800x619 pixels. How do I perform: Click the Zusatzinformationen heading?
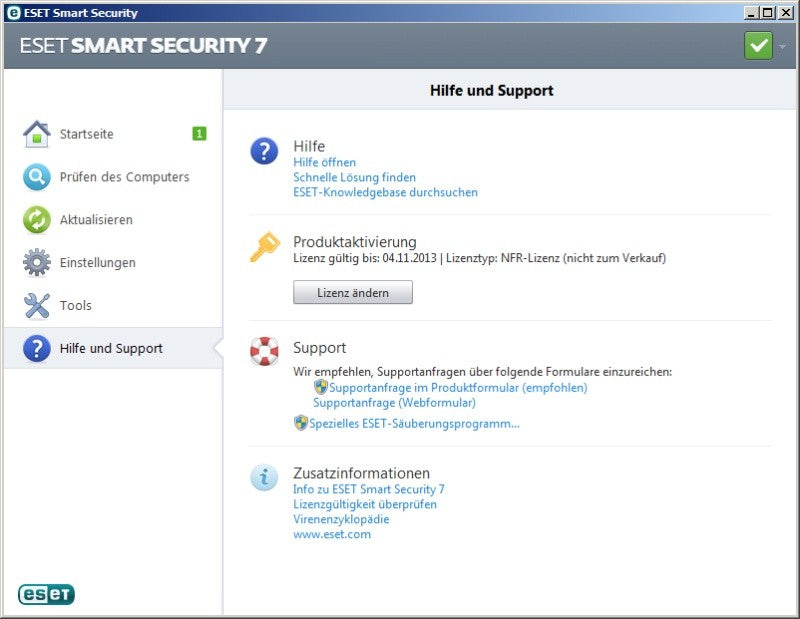[x=361, y=473]
